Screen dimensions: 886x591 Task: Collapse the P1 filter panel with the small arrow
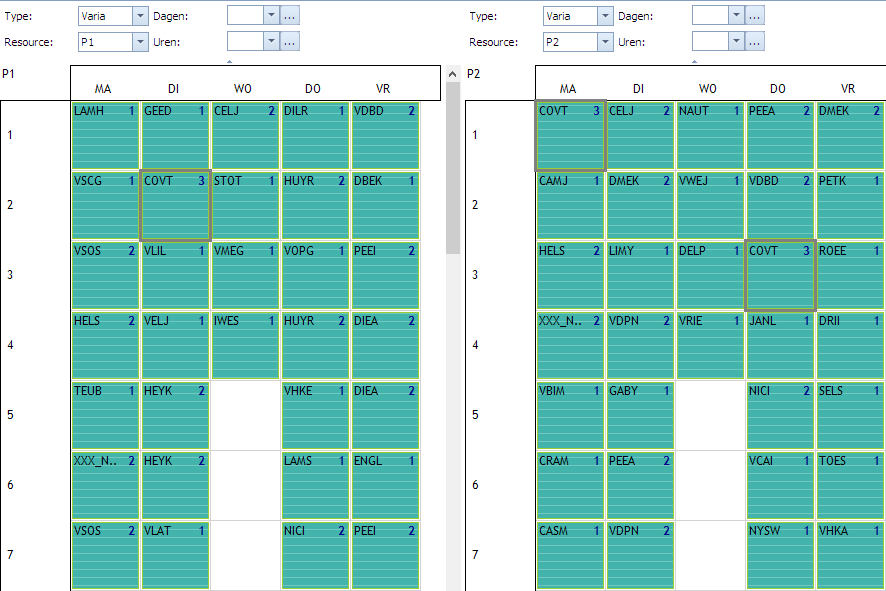[229, 61]
